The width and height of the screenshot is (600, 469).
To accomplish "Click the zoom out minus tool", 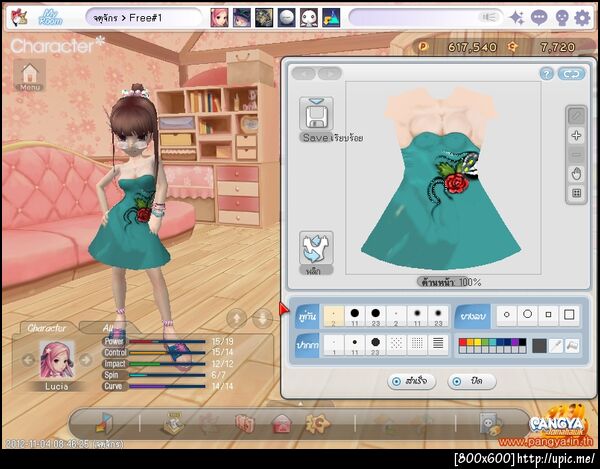I will point(576,155).
